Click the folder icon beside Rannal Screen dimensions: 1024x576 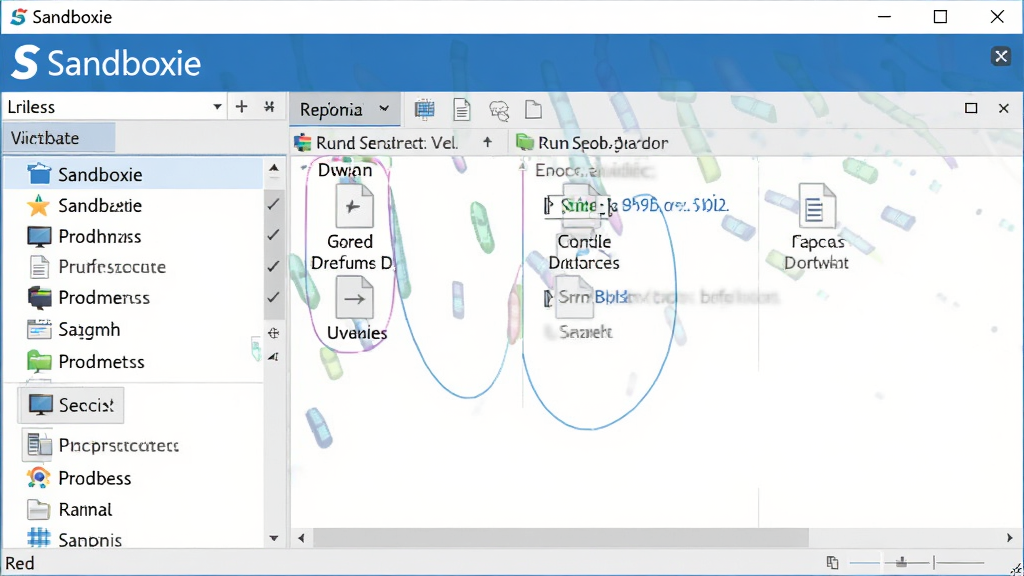[x=39, y=509]
